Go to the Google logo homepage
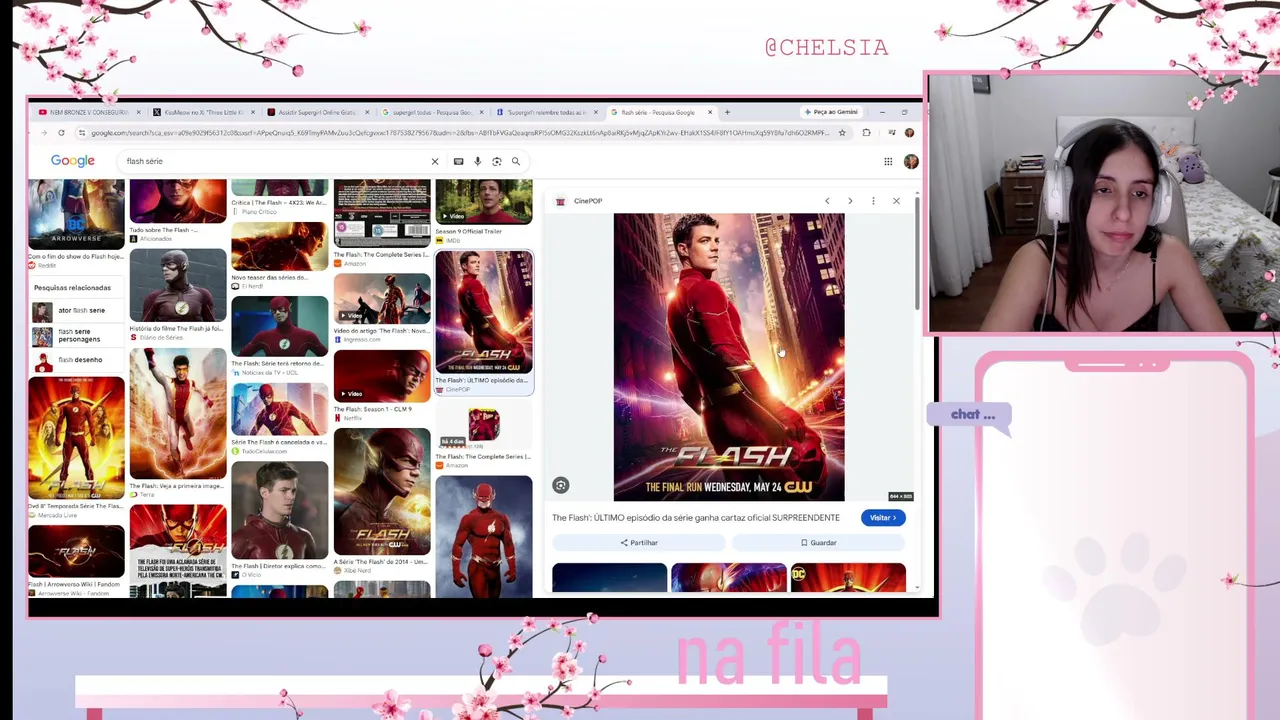 pos(73,161)
